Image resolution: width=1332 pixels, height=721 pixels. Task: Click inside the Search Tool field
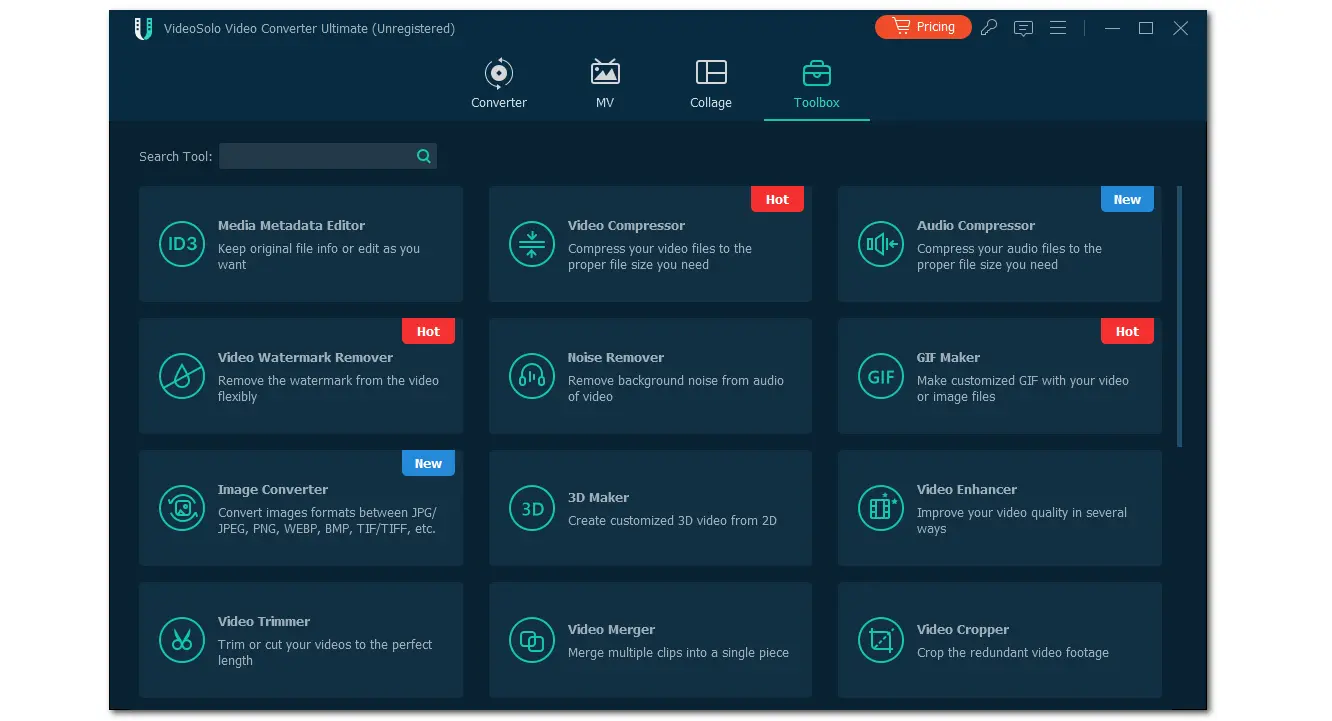328,156
